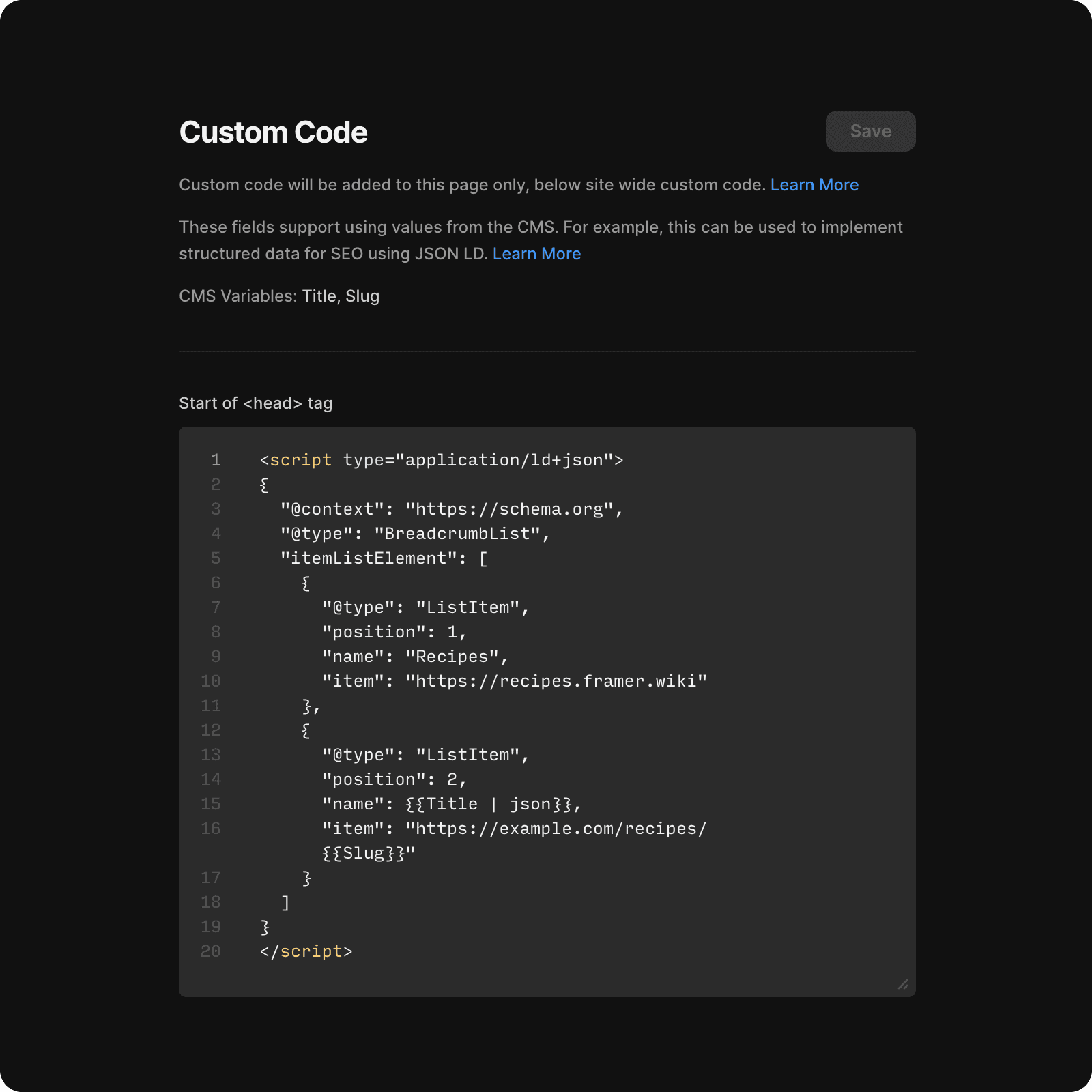Click the closing script tag line

[x=306, y=951]
